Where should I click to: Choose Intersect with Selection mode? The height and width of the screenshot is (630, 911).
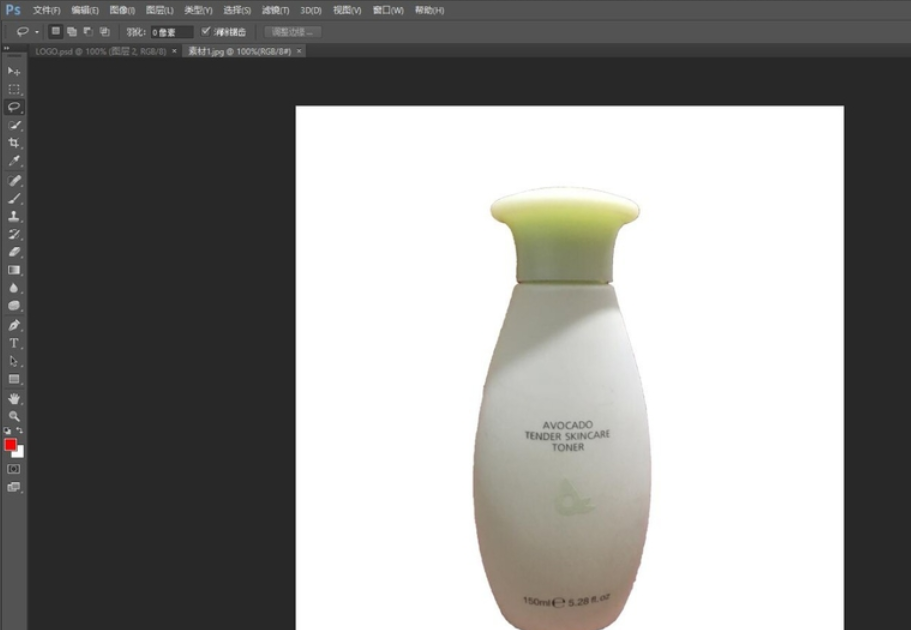click(x=105, y=31)
